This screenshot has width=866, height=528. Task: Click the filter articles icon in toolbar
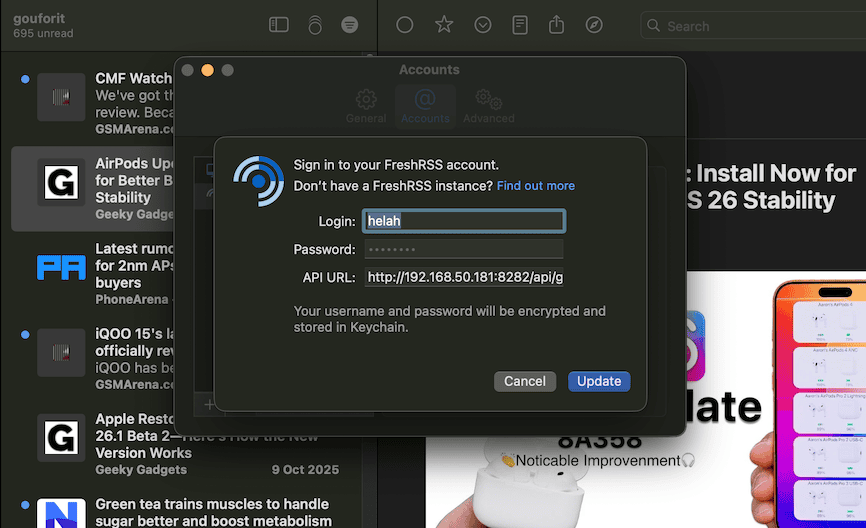point(349,25)
